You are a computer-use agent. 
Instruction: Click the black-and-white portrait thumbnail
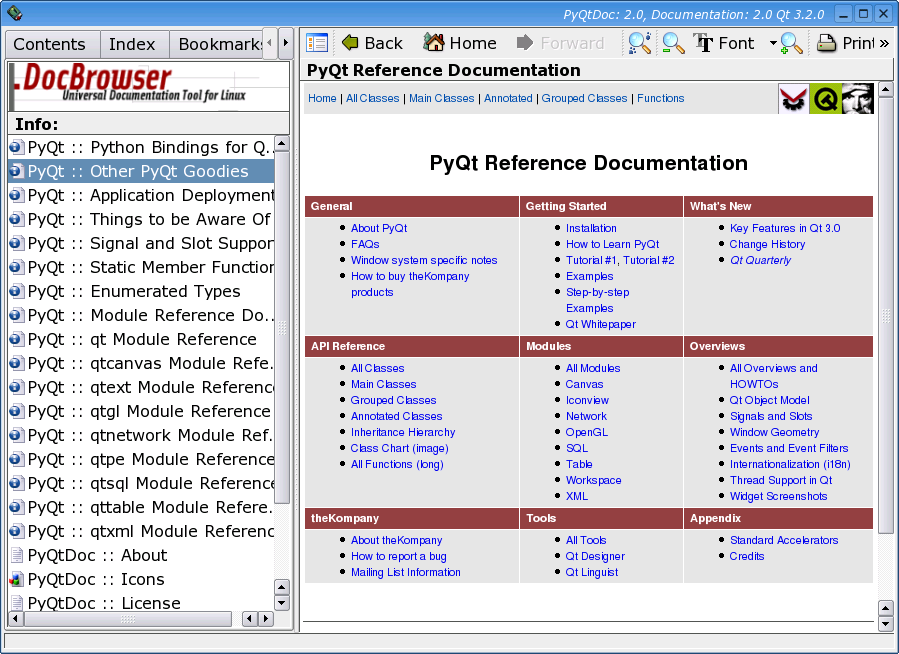858,99
